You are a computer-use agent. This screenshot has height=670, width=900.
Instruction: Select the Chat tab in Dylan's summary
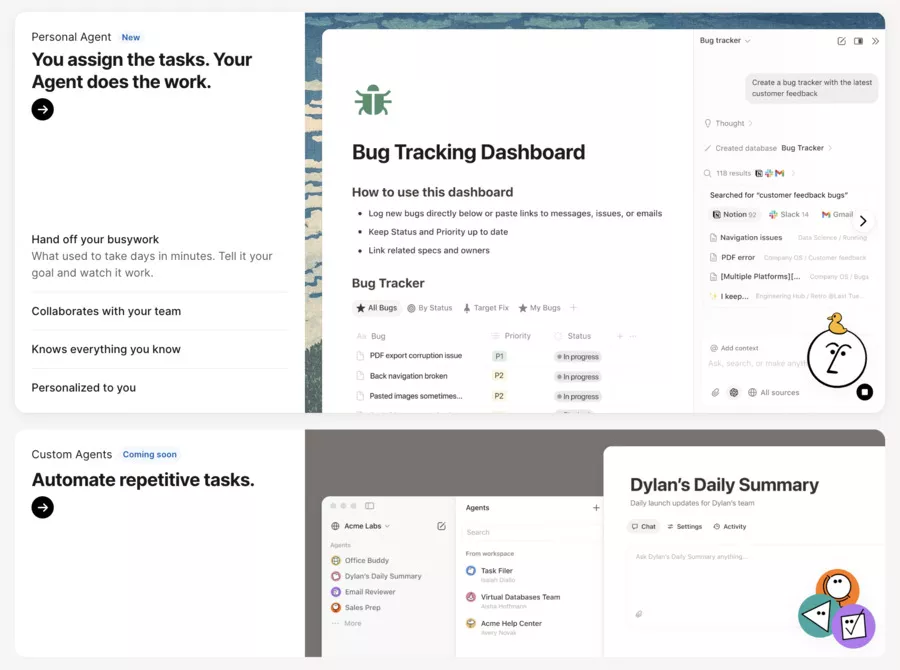click(643, 526)
